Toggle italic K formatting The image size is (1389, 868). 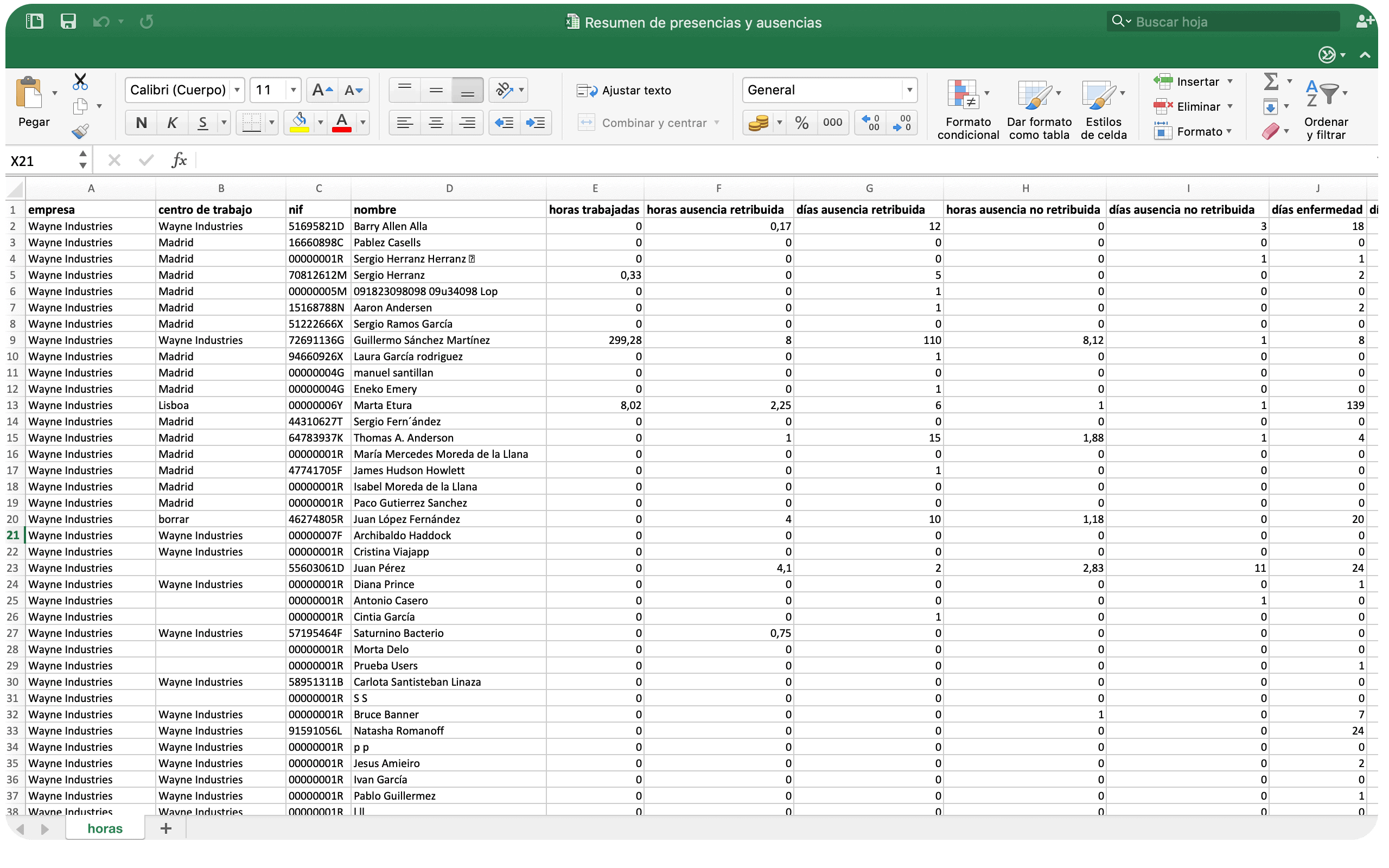click(171, 123)
